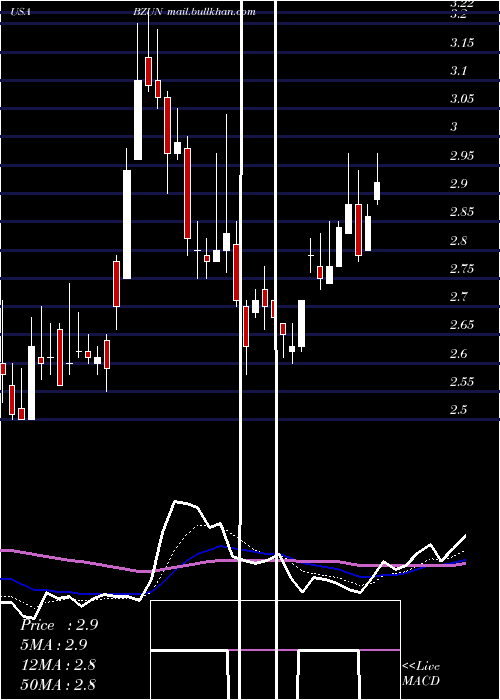The width and height of the screenshot is (500, 700).
Task: Click the 2.7 price axis label
Action: click(x=458, y=298)
